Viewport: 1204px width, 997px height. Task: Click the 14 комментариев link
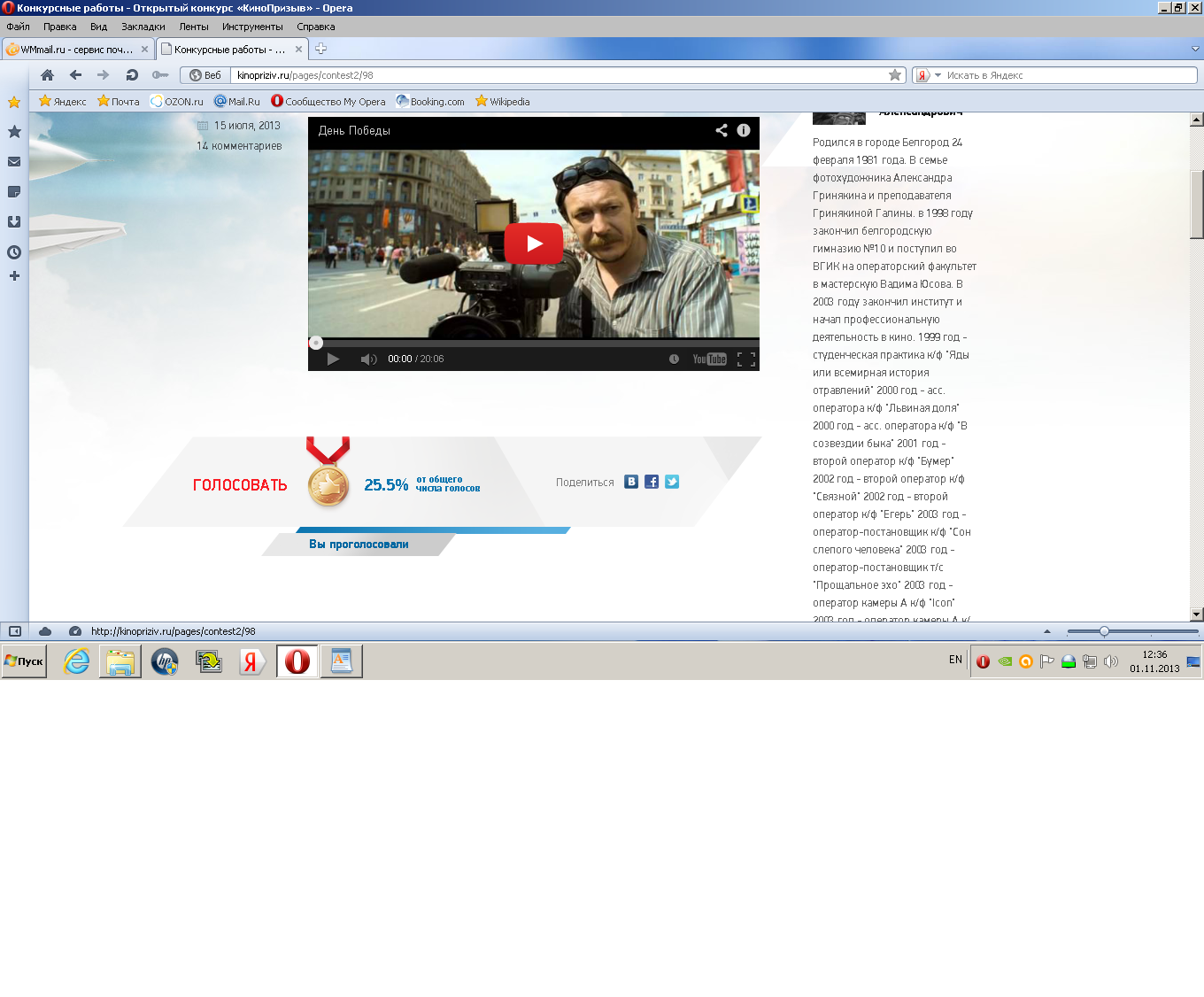[x=239, y=146]
